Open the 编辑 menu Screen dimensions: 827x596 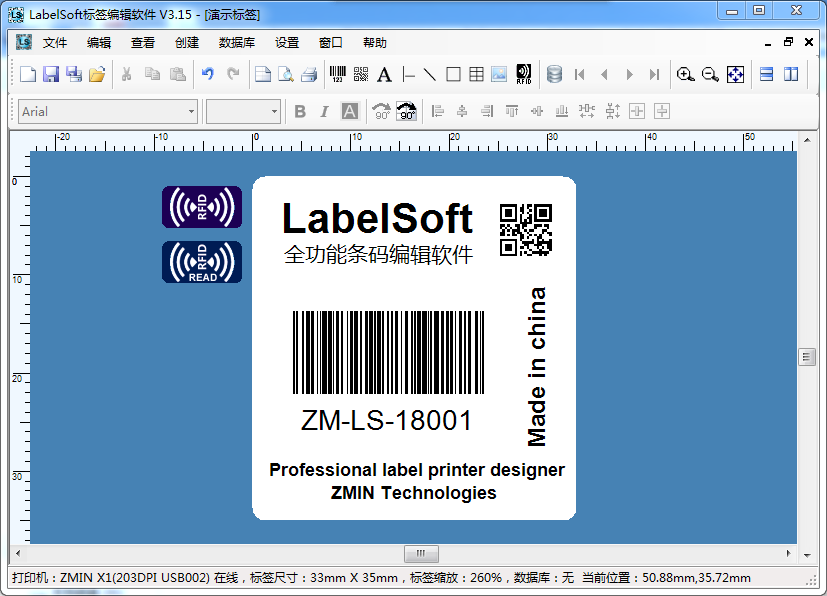point(99,43)
